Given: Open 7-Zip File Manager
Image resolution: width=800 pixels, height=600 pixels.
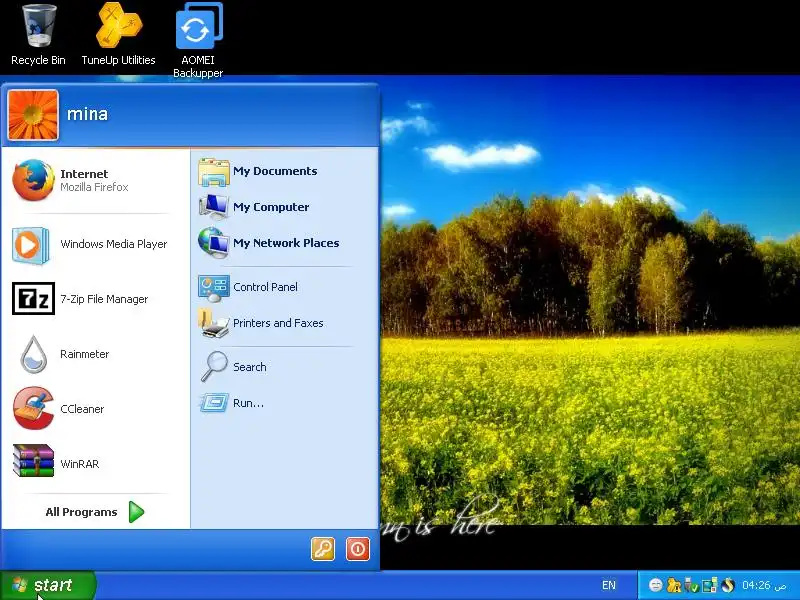Looking at the screenshot, I should (95, 299).
